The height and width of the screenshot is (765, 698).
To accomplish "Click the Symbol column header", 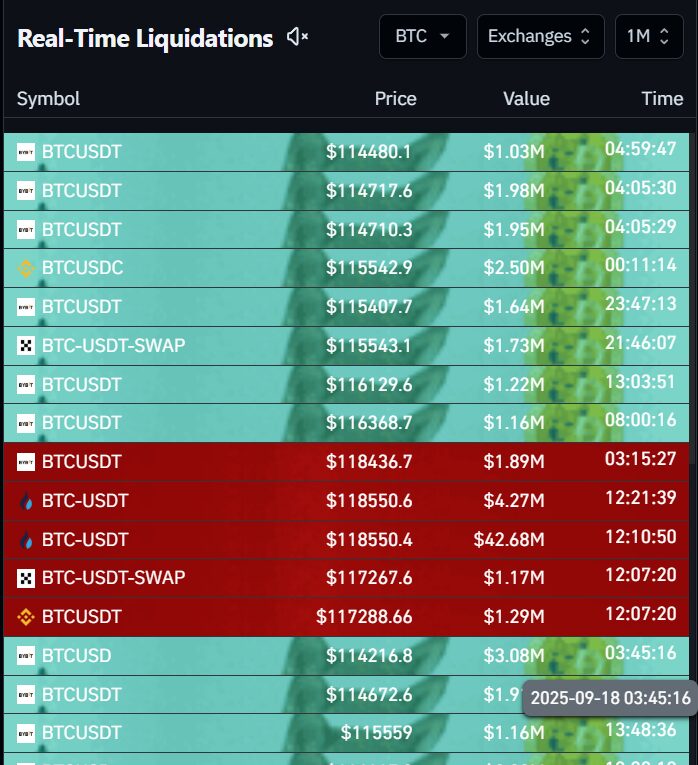I will 48,99.
